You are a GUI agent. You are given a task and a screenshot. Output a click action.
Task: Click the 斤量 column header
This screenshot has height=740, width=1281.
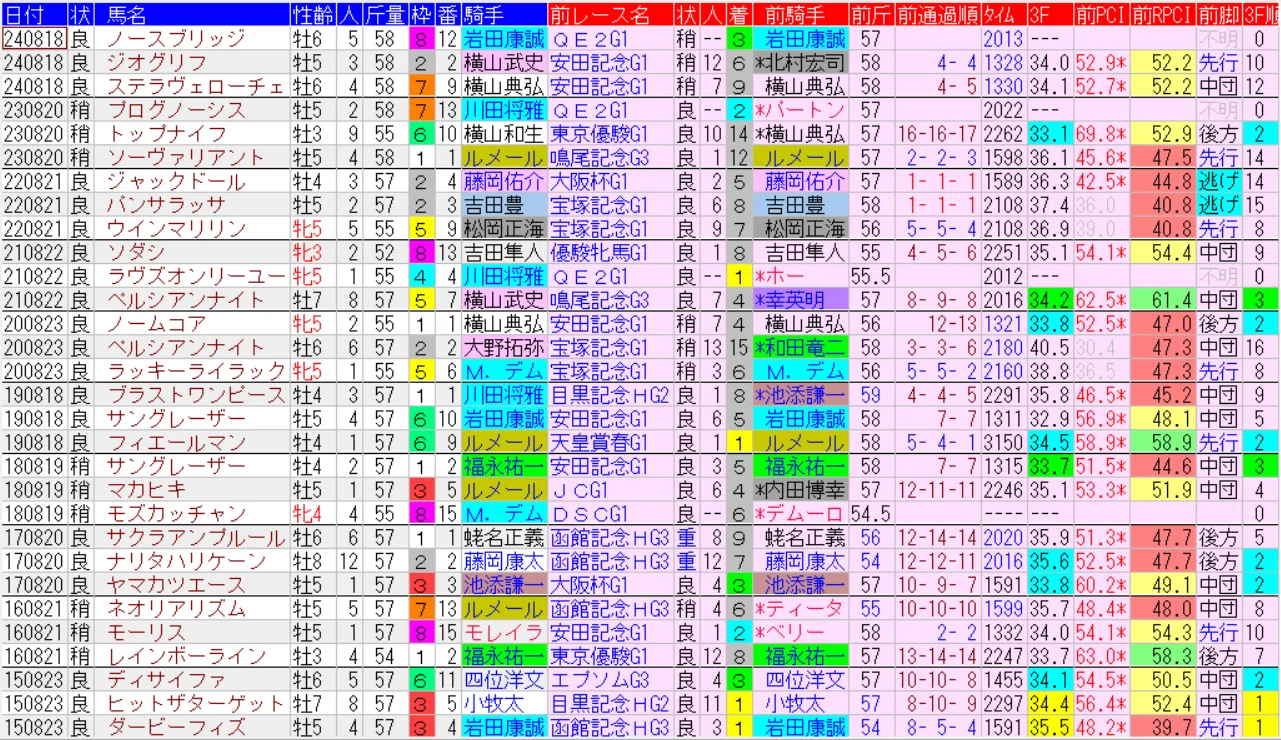coord(384,14)
